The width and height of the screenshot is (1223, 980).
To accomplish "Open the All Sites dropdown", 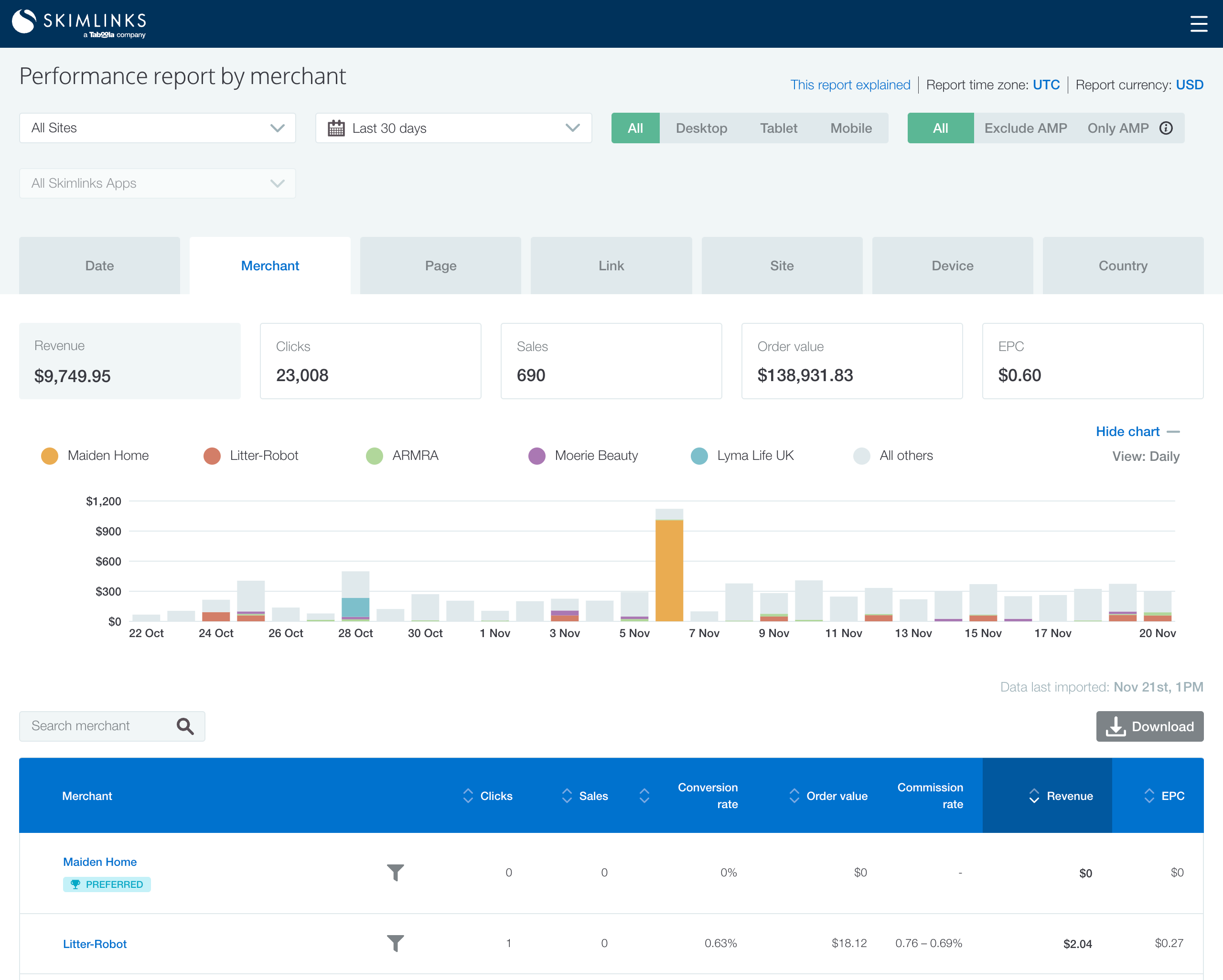I will click(158, 128).
